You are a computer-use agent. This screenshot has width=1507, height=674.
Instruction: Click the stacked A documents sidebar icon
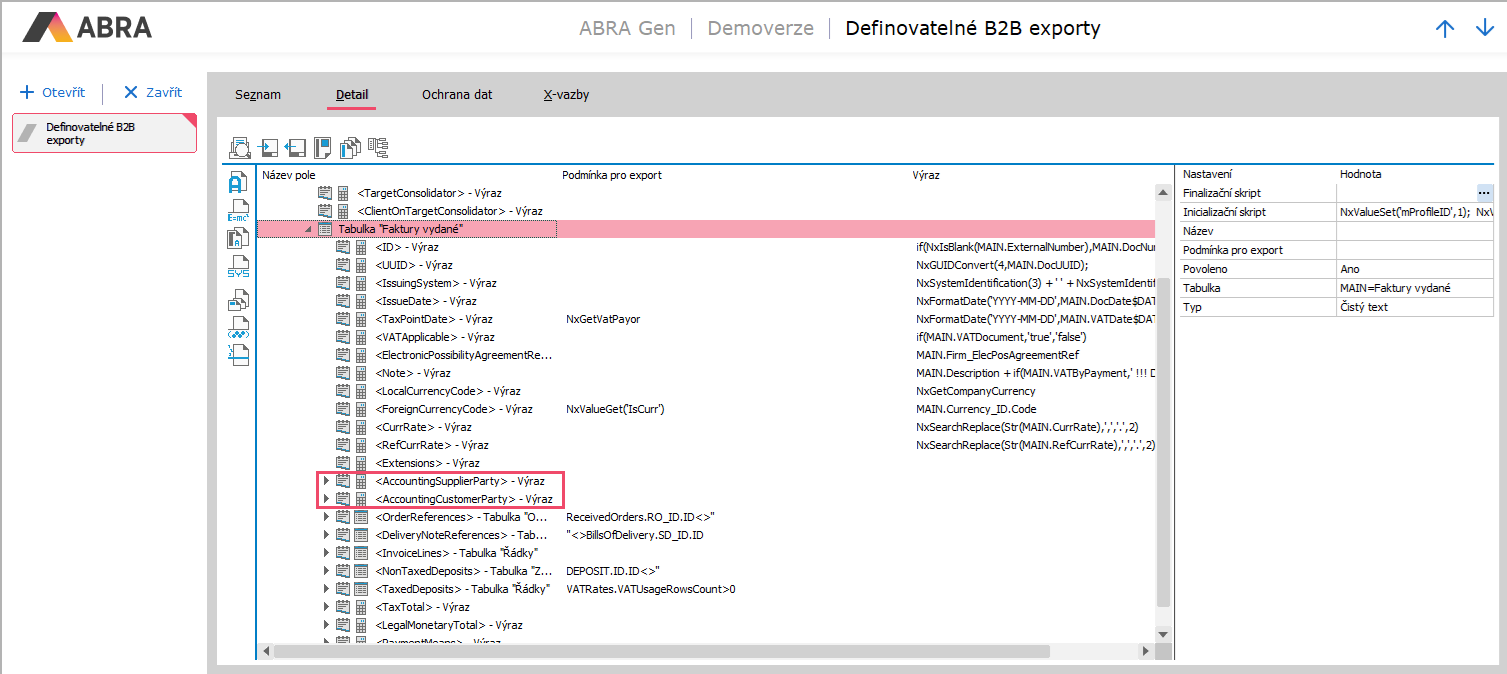(238, 238)
